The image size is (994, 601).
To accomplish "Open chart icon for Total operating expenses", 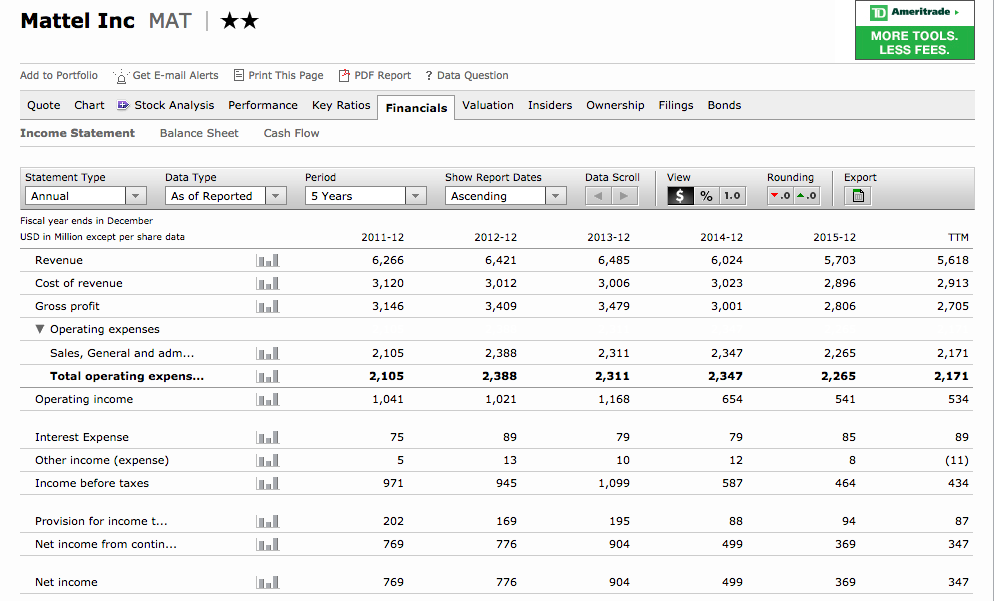I will [x=268, y=376].
